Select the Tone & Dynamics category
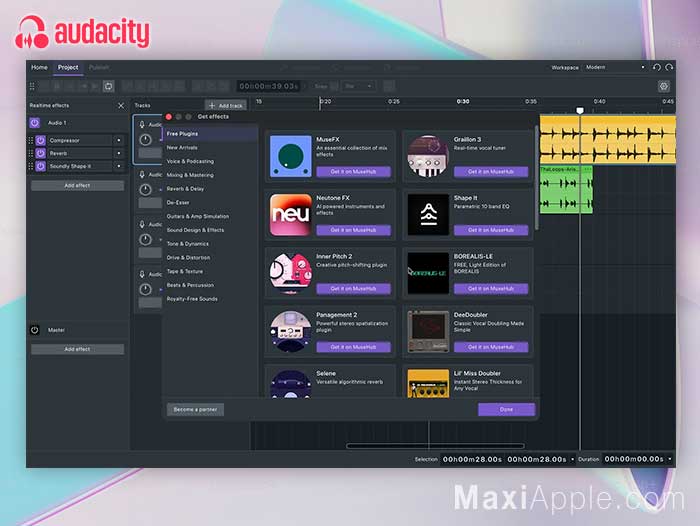Image resolution: width=700 pixels, height=526 pixels. click(x=210, y=244)
